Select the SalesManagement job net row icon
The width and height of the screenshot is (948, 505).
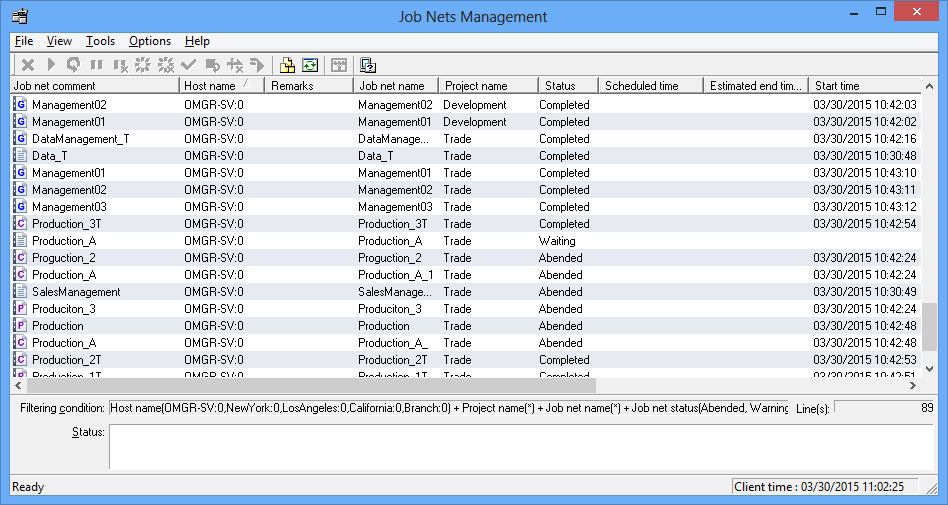pyautogui.click(x=21, y=292)
